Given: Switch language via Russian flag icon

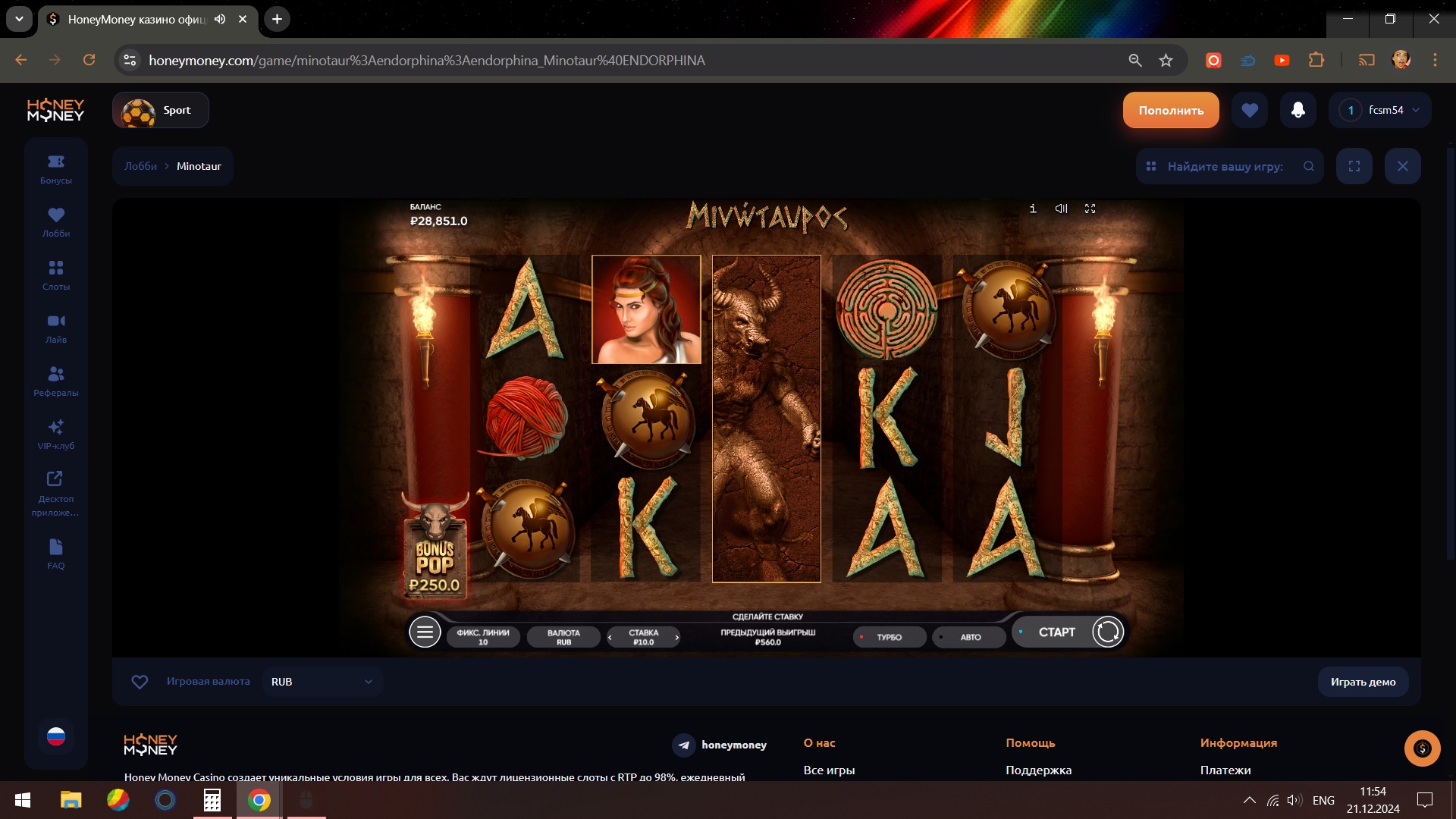Looking at the screenshot, I should [56, 736].
